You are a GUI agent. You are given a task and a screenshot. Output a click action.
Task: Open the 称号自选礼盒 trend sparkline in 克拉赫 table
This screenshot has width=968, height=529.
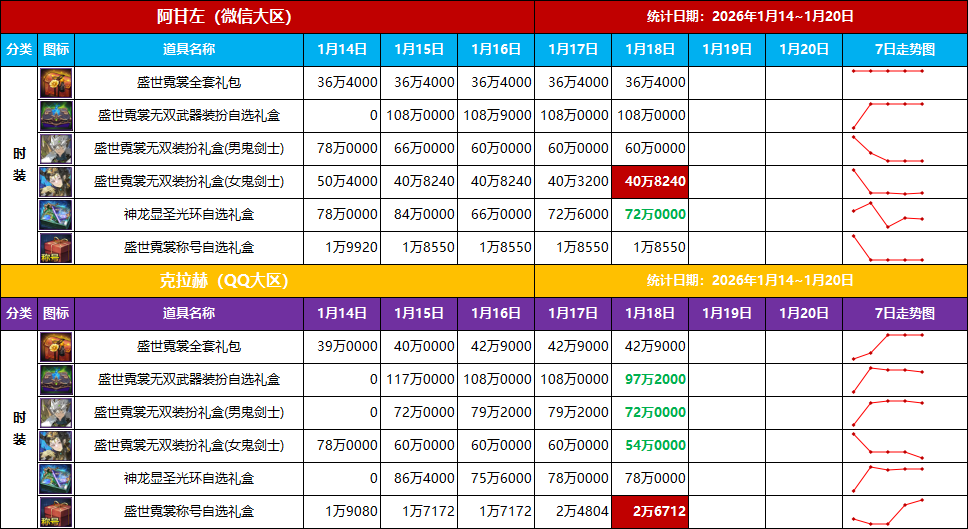[x=888, y=512]
